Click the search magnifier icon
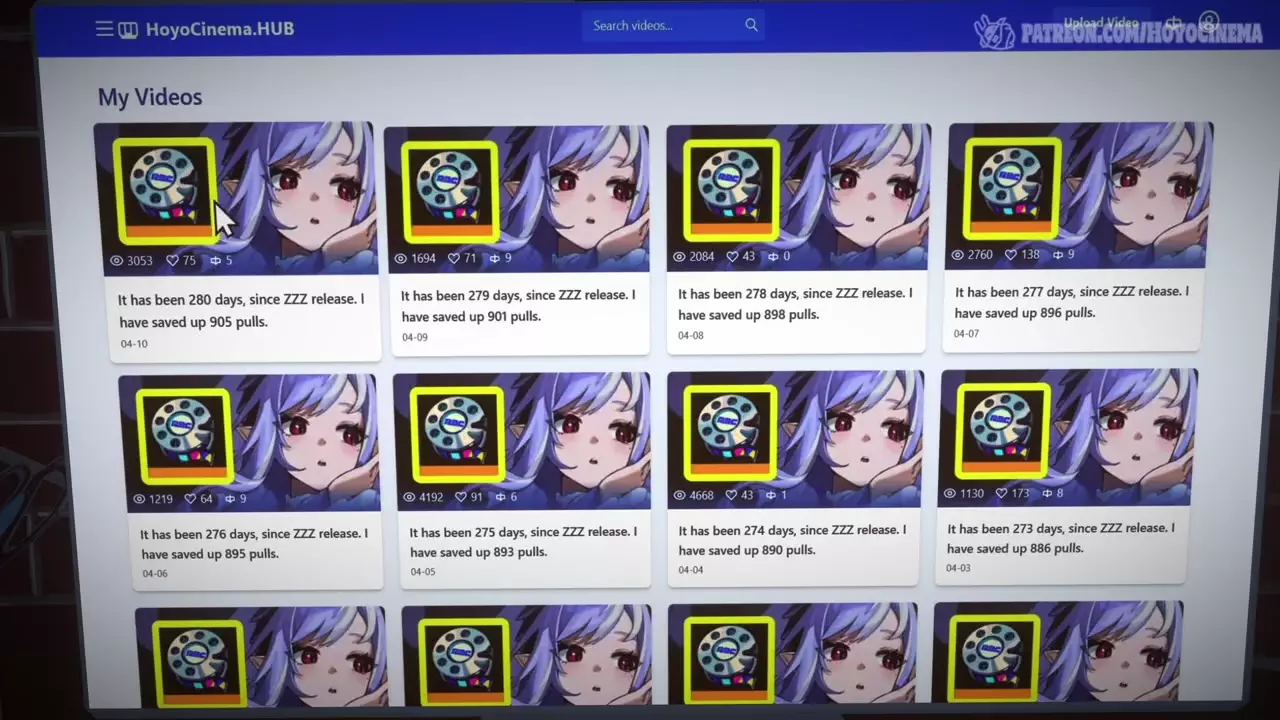This screenshot has height=720, width=1280. pyautogui.click(x=751, y=25)
